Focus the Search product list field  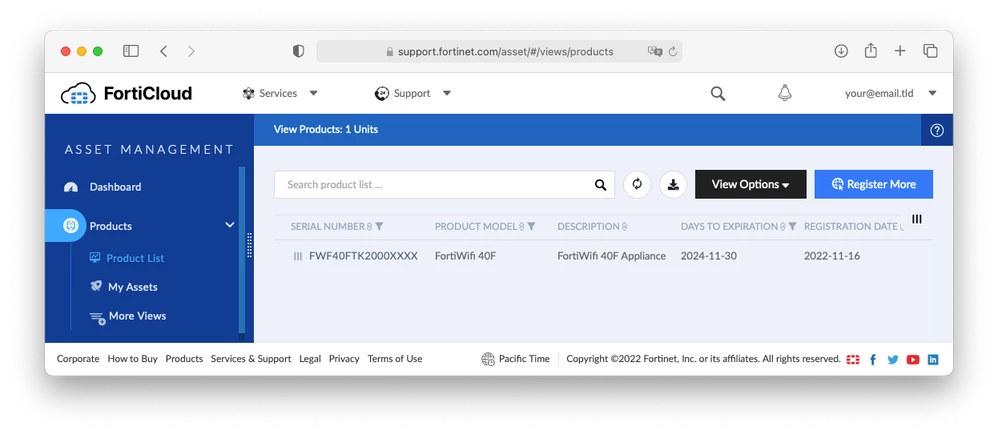tap(444, 185)
